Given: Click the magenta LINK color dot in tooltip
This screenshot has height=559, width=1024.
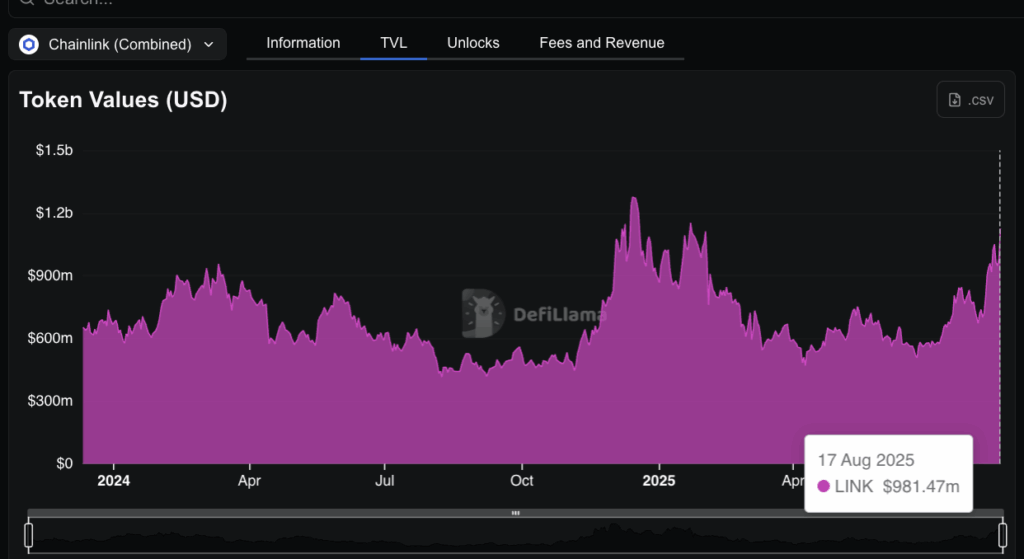Looking at the screenshot, I should [x=824, y=487].
